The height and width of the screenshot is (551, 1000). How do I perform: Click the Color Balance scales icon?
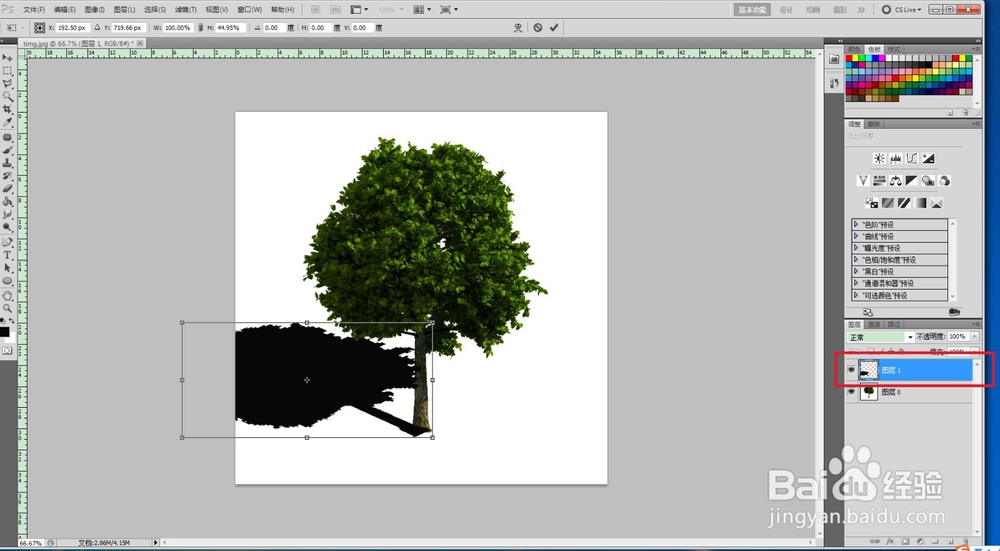point(895,181)
